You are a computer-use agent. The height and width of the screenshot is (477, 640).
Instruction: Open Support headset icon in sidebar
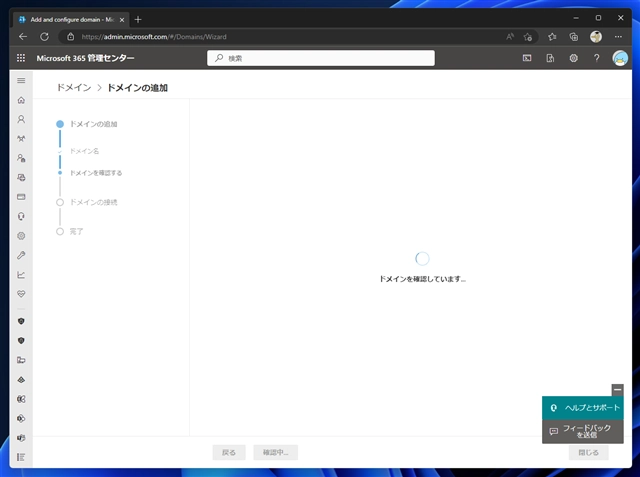(x=21, y=216)
